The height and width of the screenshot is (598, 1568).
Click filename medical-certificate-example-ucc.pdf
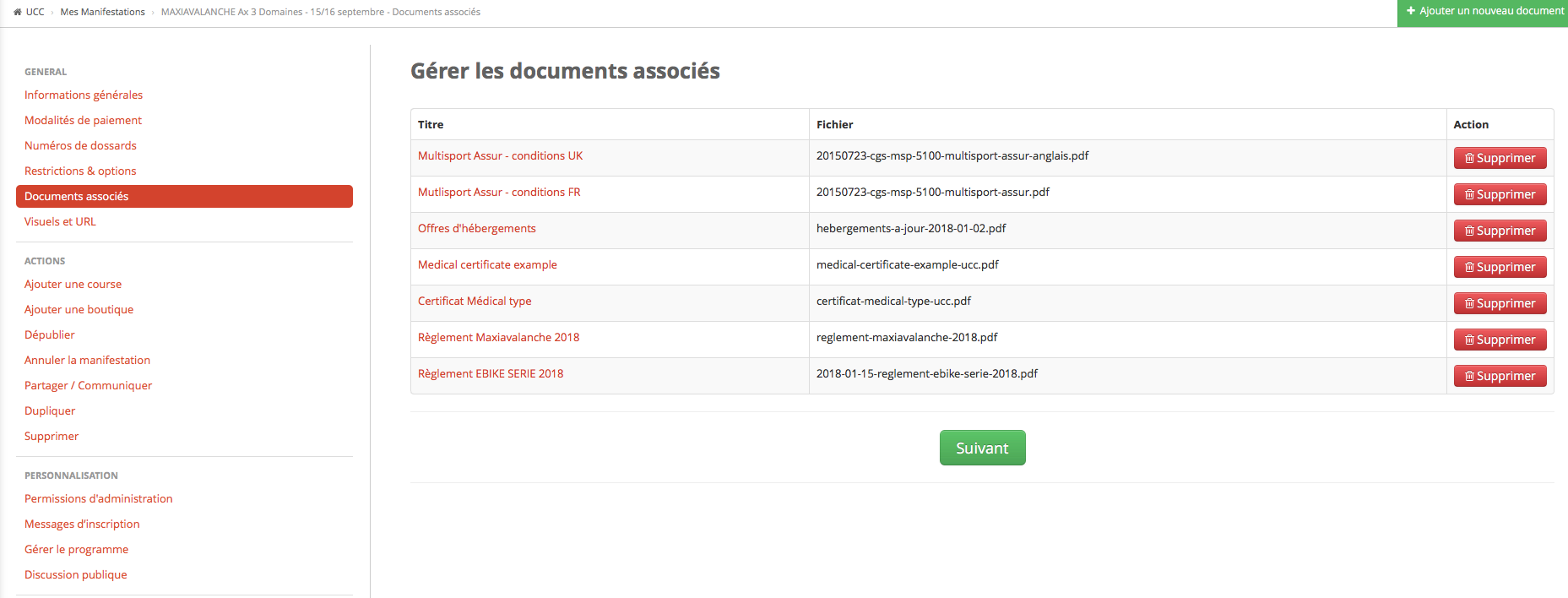907,264
